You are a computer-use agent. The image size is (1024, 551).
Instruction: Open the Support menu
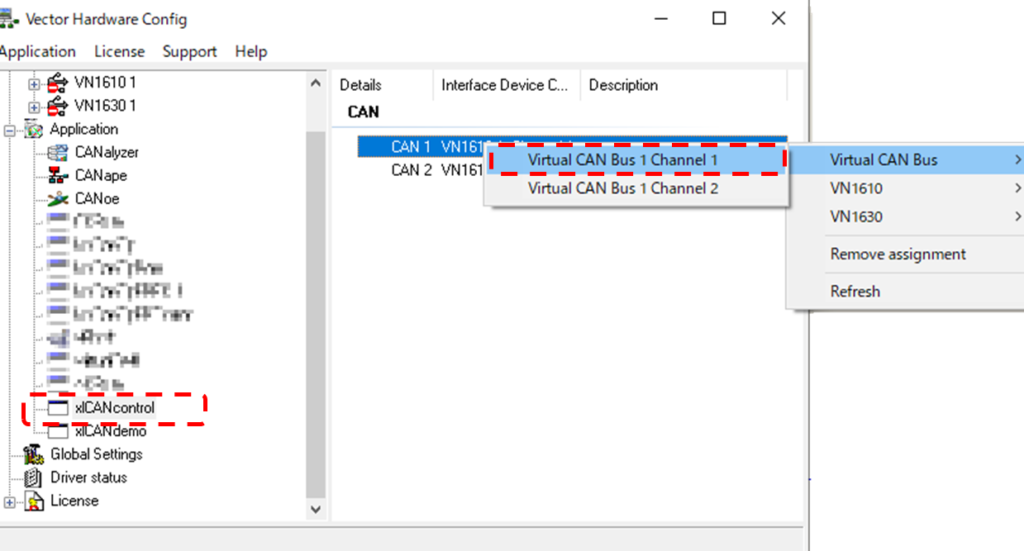pos(189,51)
